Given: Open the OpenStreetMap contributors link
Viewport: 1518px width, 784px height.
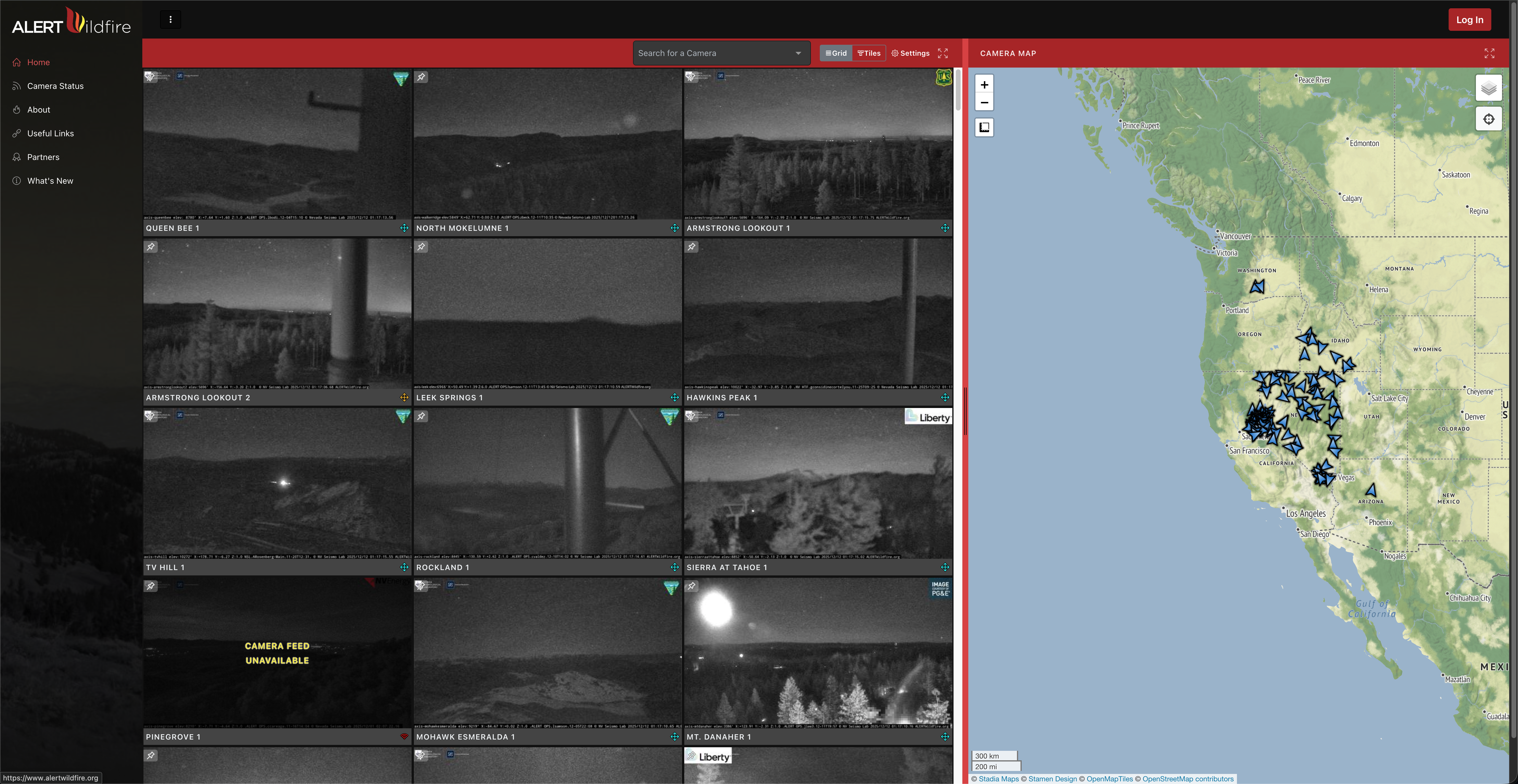Looking at the screenshot, I should click(1187, 779).
